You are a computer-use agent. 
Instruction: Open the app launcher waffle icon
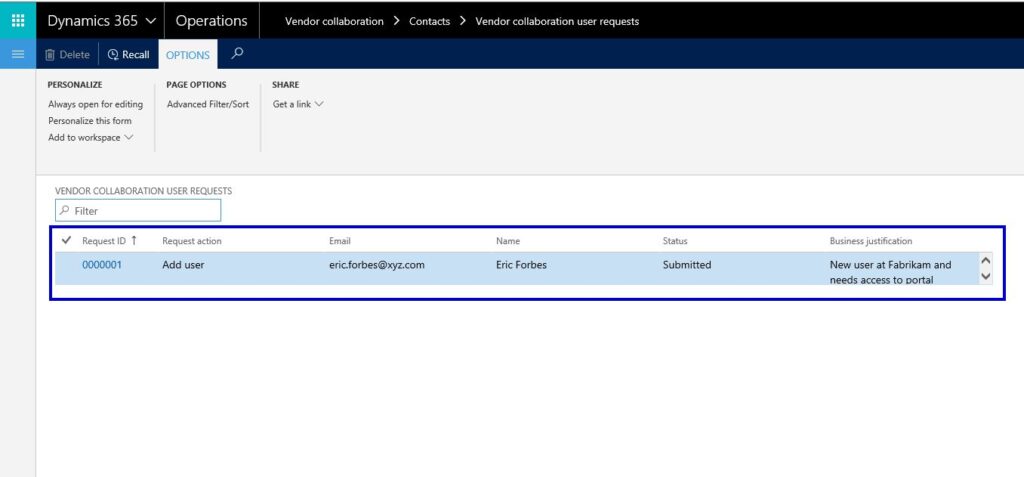[x=18, y=20]
